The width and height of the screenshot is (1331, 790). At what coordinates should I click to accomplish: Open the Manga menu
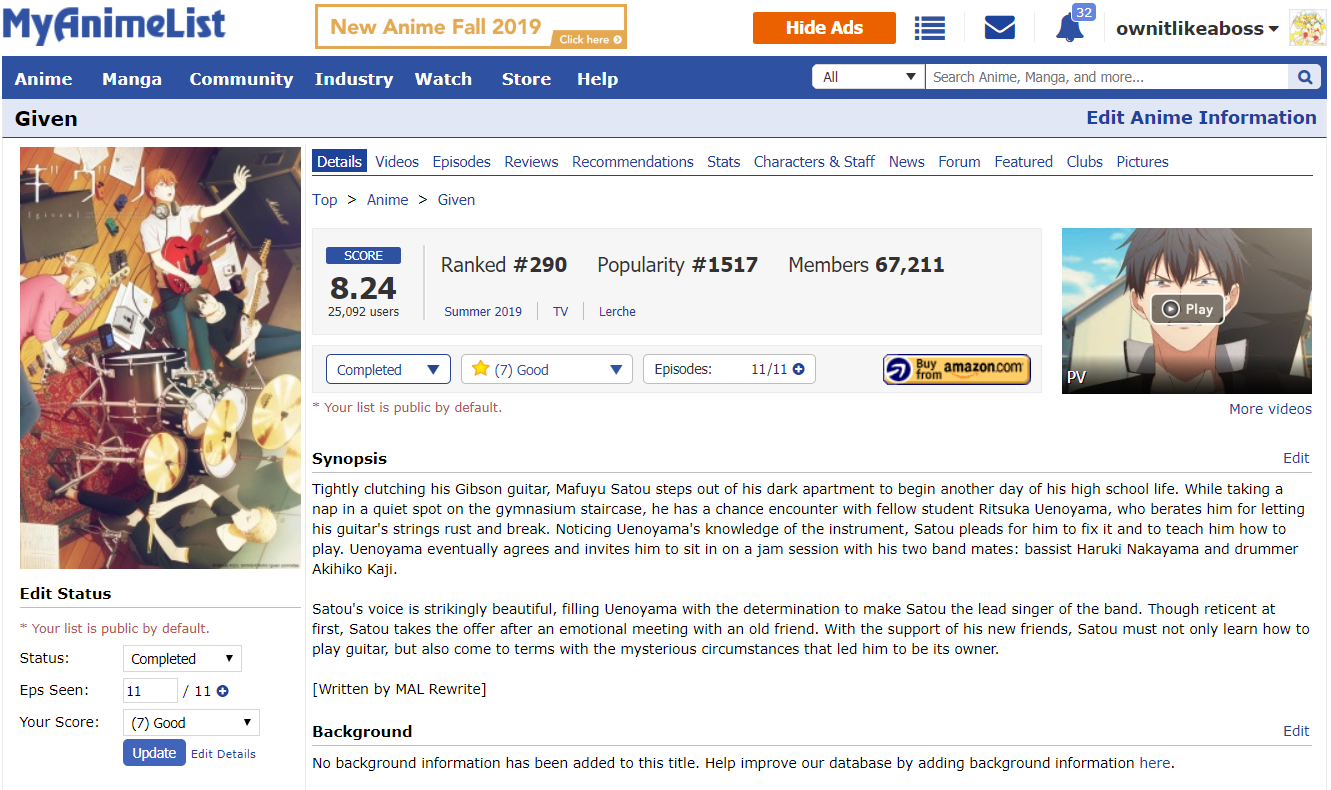132,79
